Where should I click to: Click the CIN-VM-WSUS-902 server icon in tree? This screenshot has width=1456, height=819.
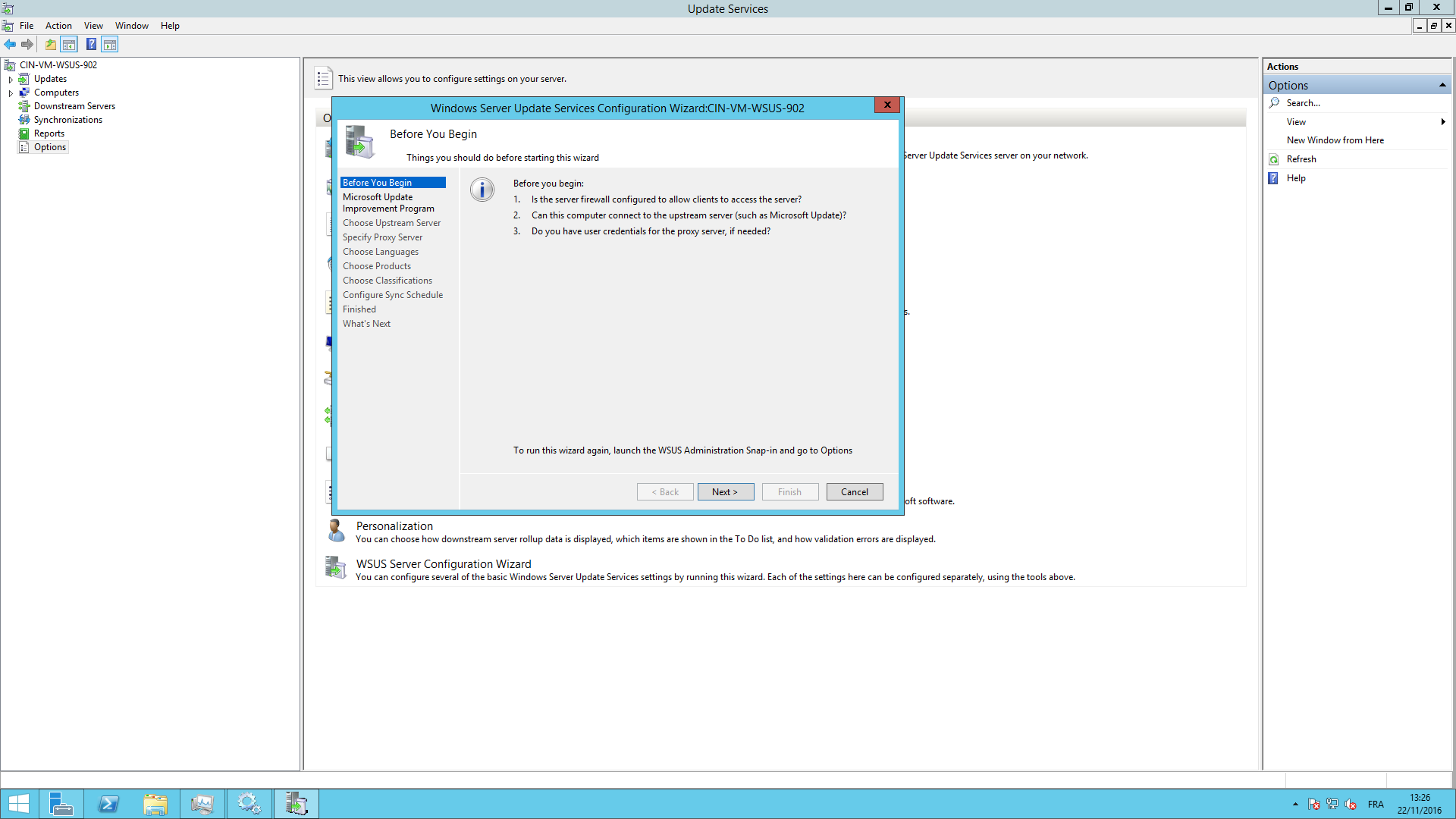[x=10, y=65]
